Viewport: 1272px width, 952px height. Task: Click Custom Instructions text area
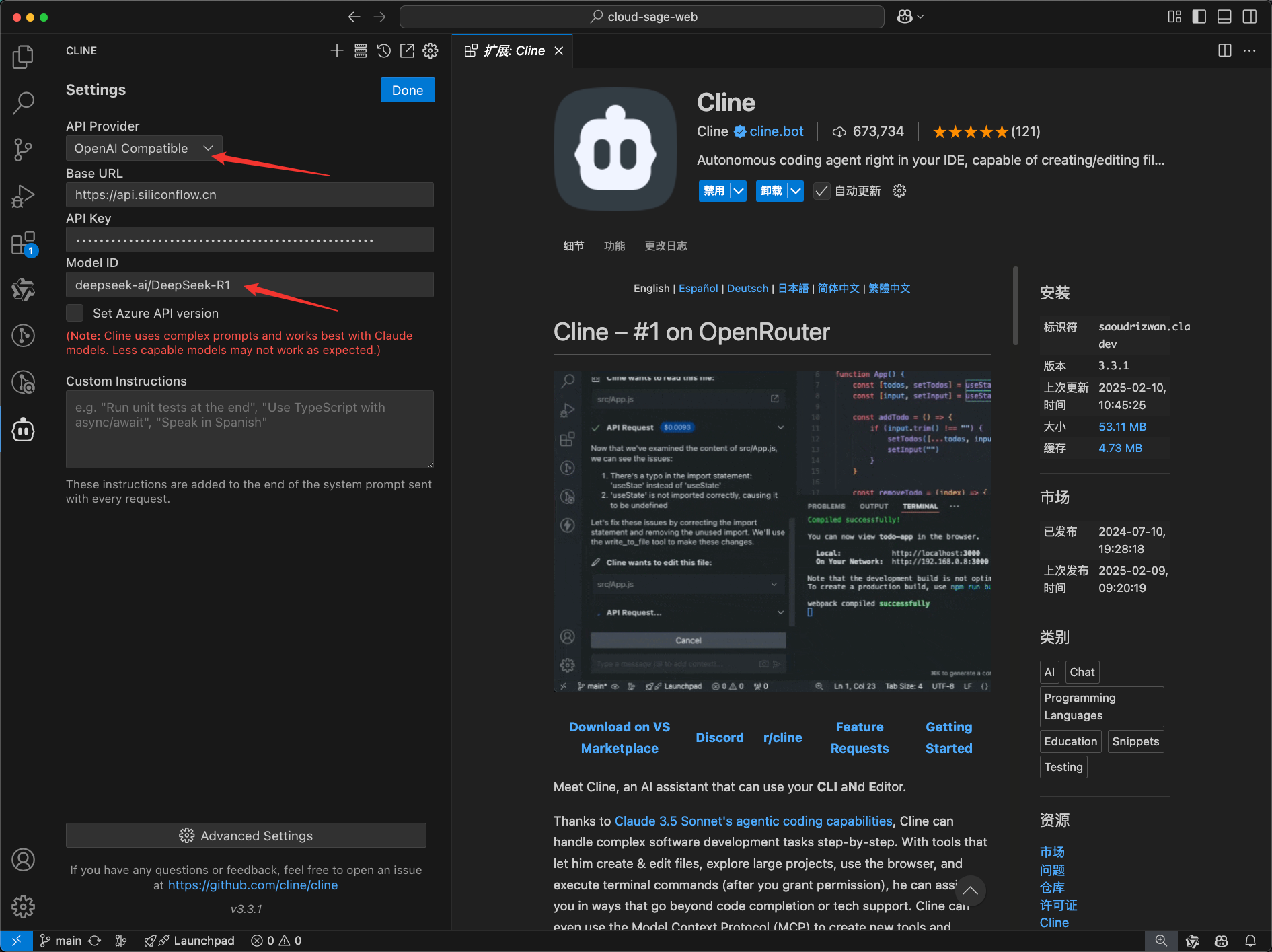click(x=250, y=429)
